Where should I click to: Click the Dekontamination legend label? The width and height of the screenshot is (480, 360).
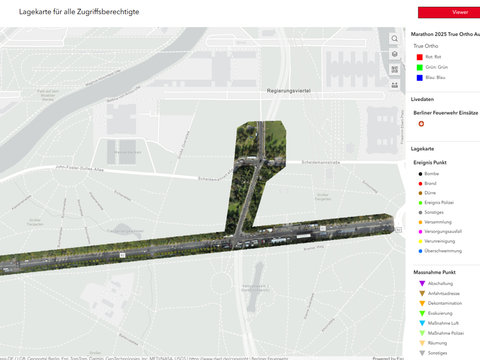(445, 303)
